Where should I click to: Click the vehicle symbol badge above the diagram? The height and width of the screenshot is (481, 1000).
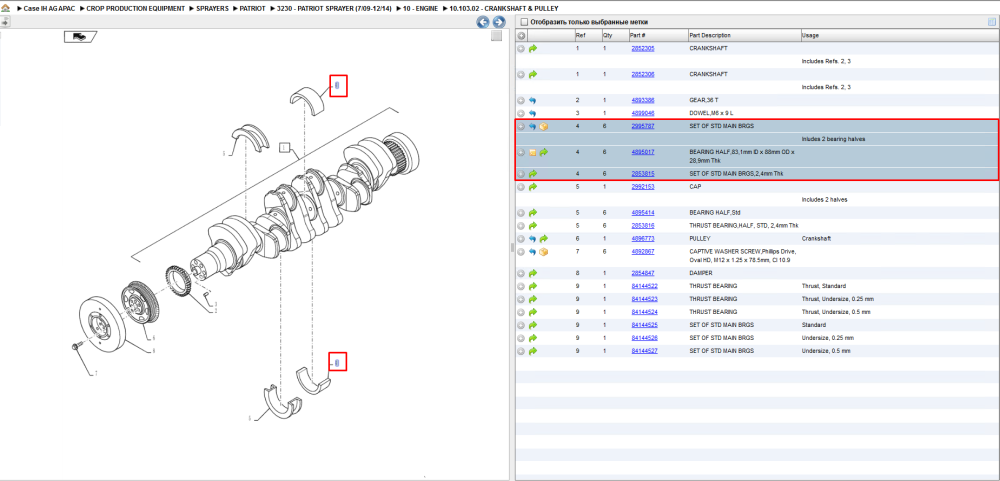click(79, 37)
